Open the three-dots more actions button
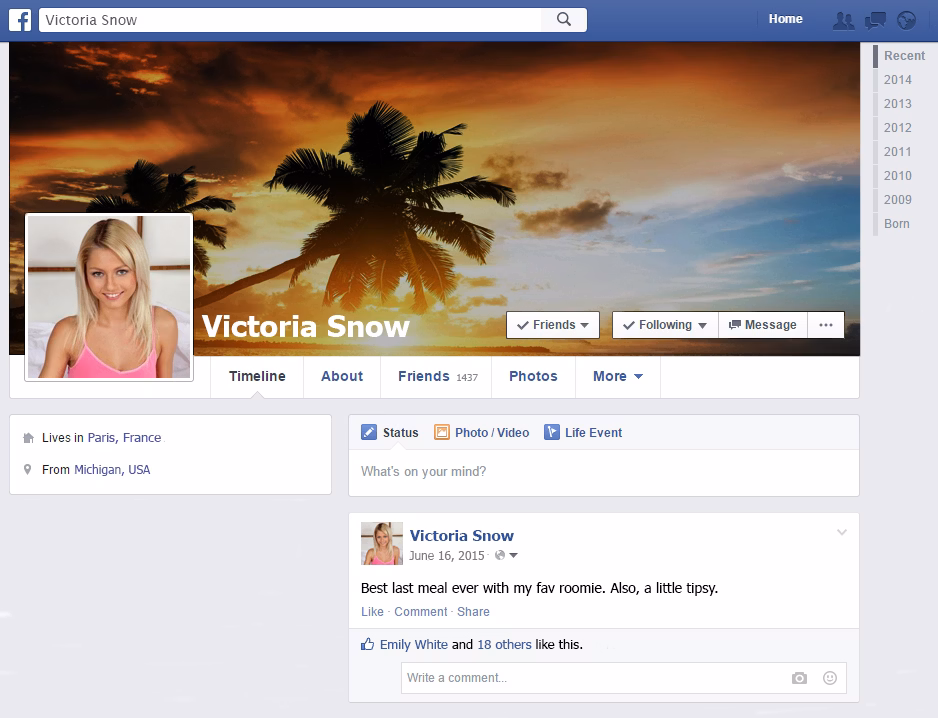Image resolution: width=938 pixels, height=718 pixels. tap(826, 325)
